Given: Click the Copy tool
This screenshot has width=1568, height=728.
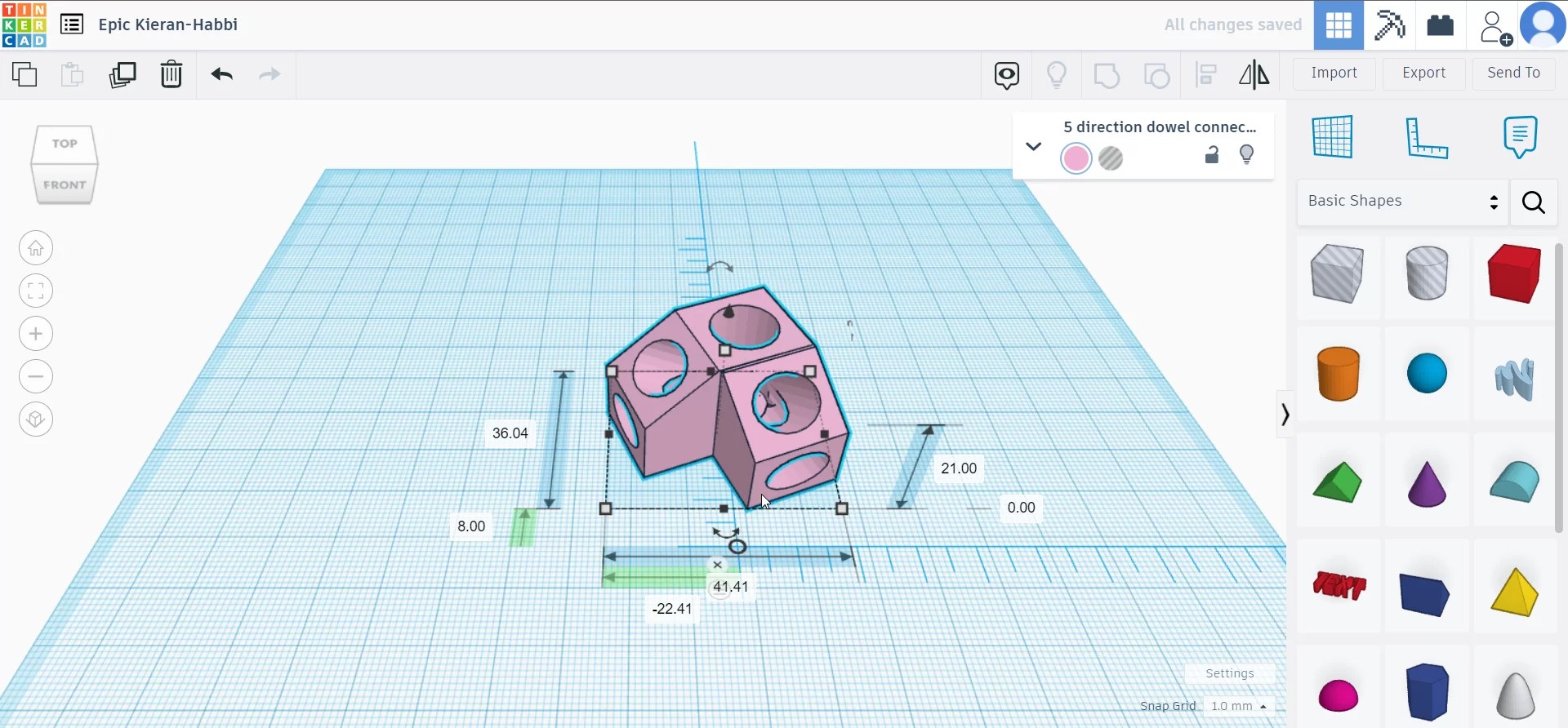Looking at the screenshot, I should pyautogui.click(x=24, y=74).
